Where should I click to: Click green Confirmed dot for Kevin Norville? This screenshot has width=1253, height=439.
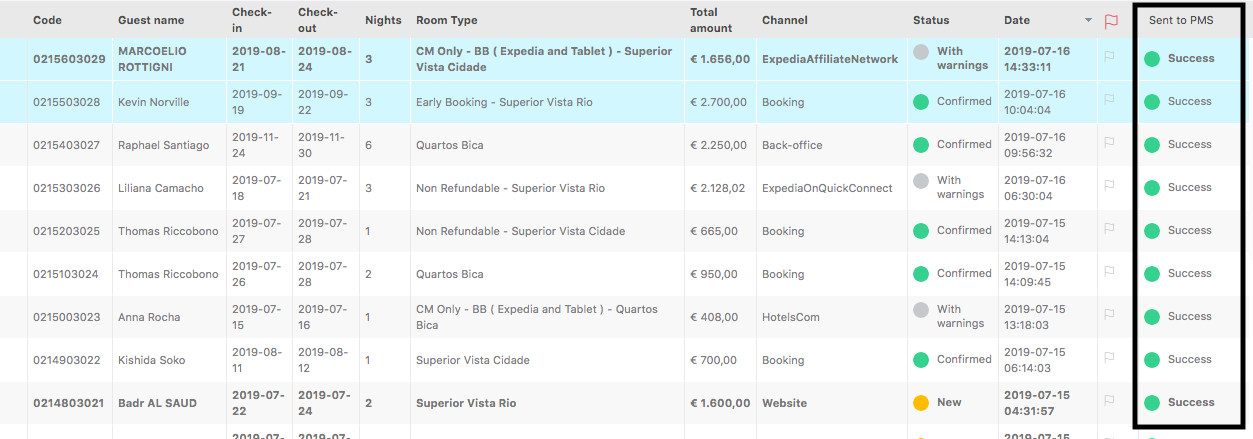click(x=921, y=102)
